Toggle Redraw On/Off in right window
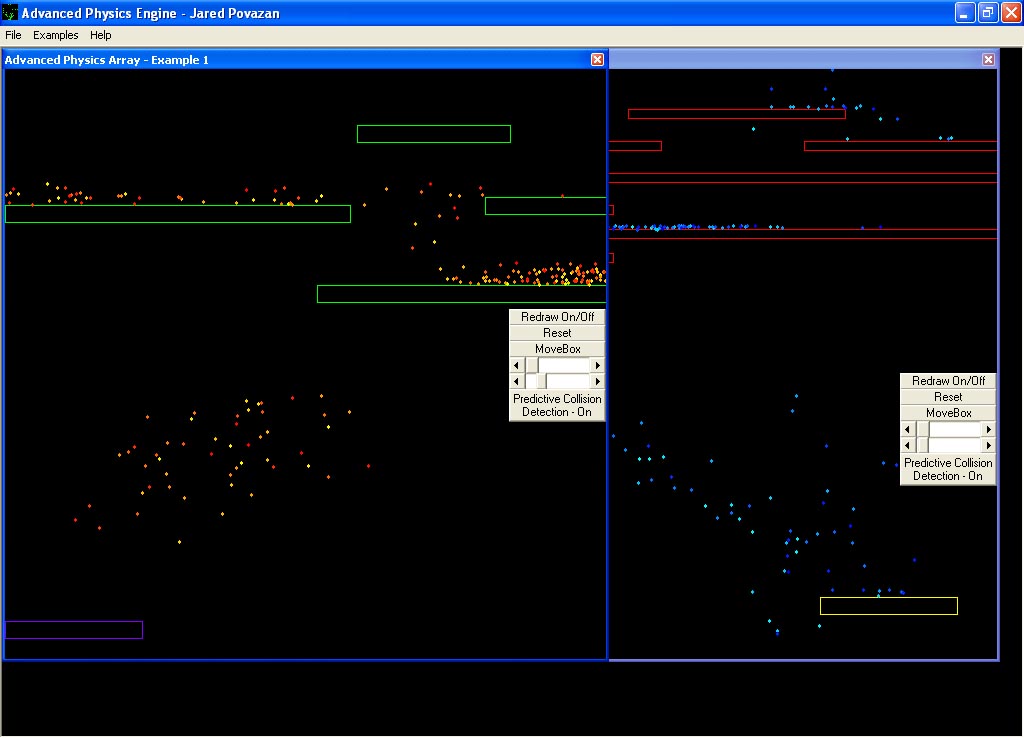The height and width of the screenshot is (738, 1024). (948, 381)
